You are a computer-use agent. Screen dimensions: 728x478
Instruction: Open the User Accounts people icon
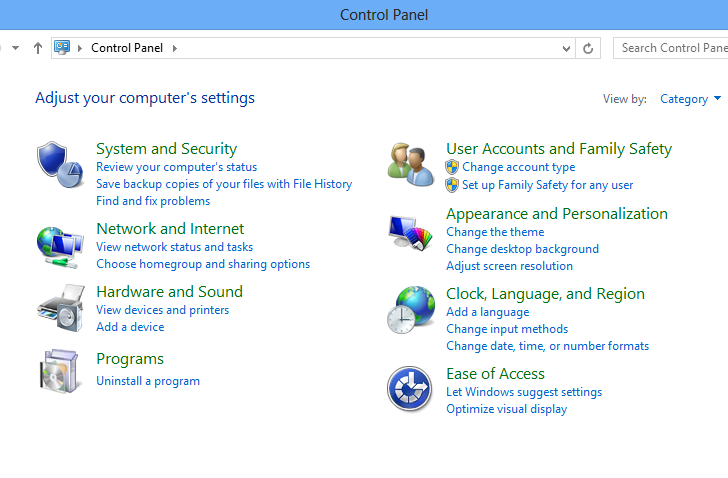tap(411, 165)
